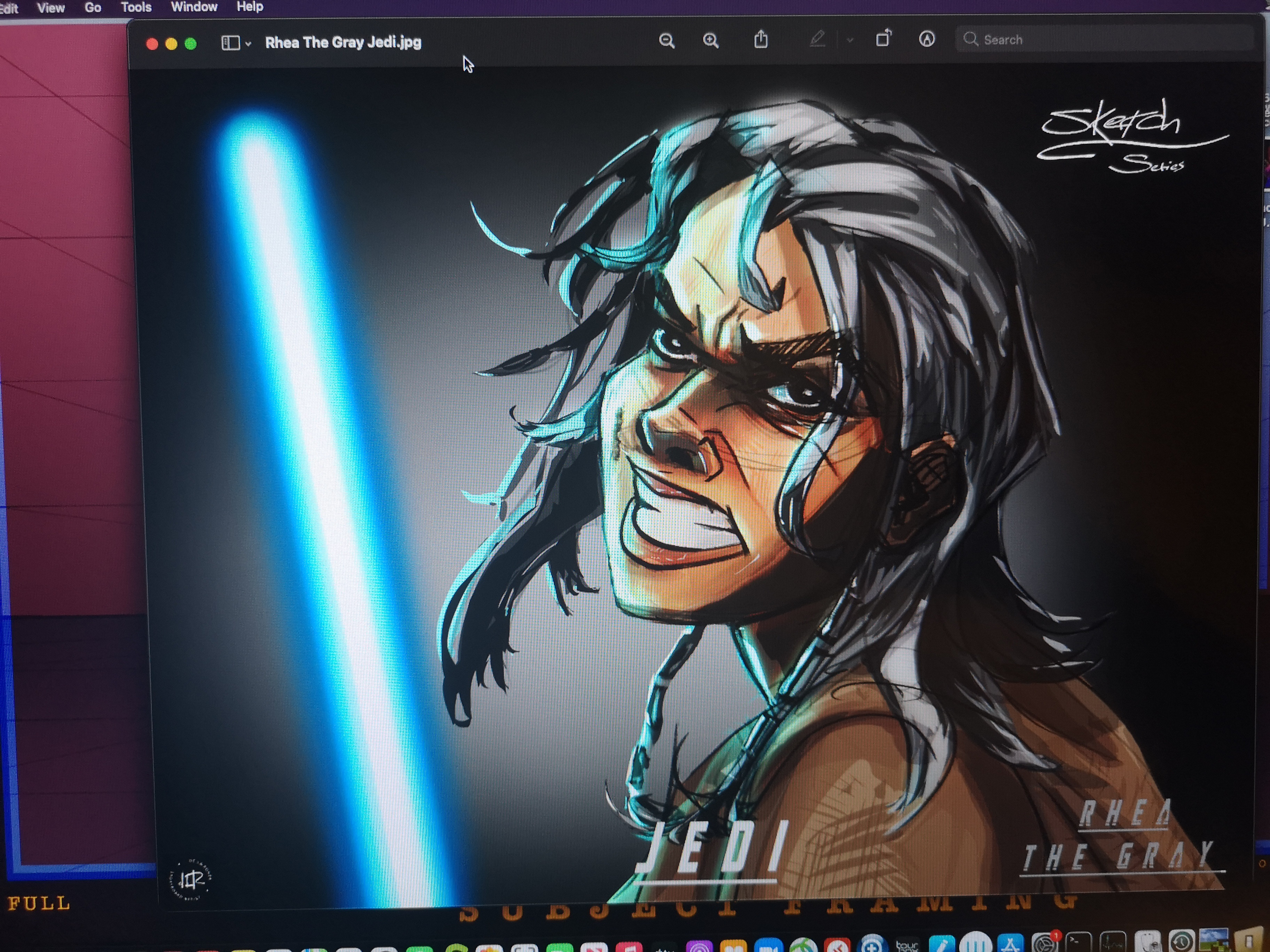Open the View menu
1270x952 pixels.
pos(50,8)
